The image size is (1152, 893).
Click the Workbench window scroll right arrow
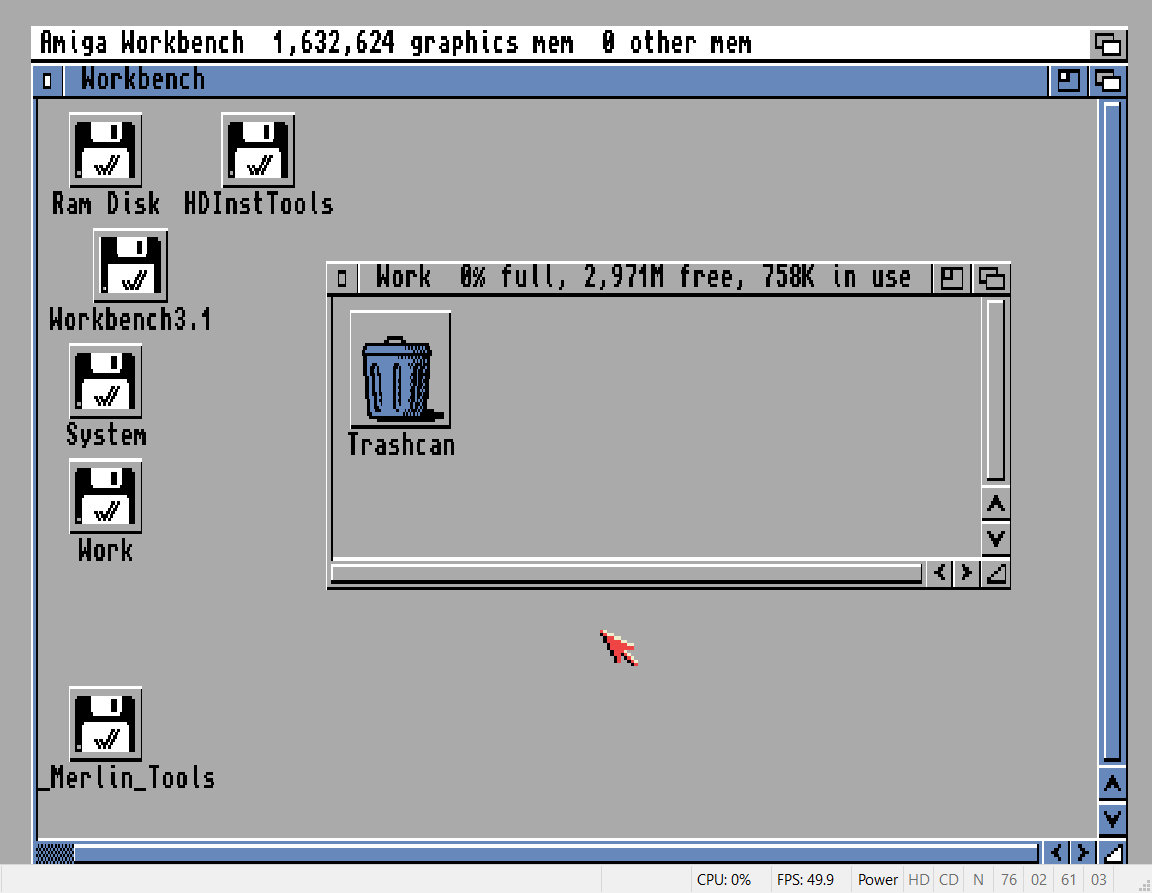tap(1083, 853)
